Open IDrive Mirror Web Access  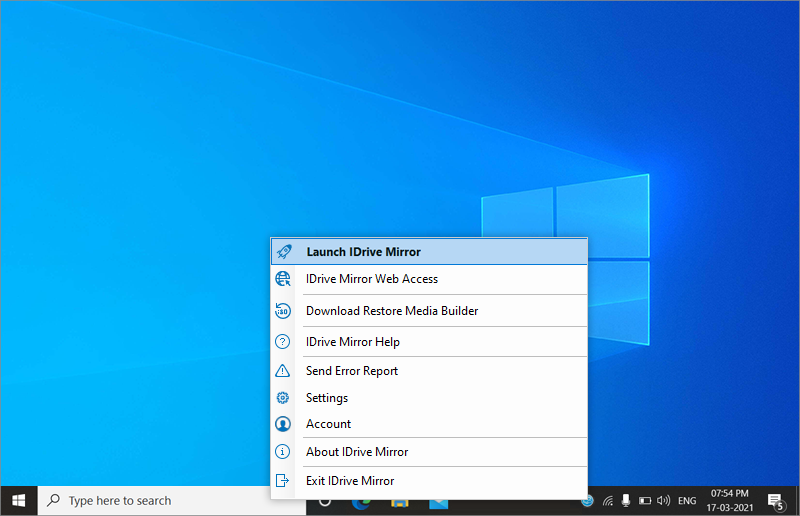pos(429,279)
